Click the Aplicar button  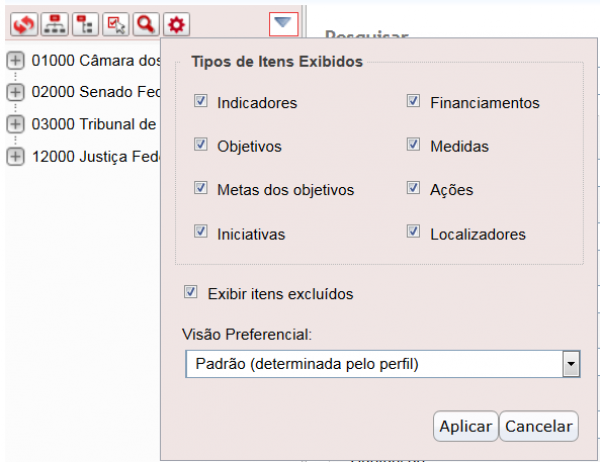pyautogui.click(x=466, y=426)
